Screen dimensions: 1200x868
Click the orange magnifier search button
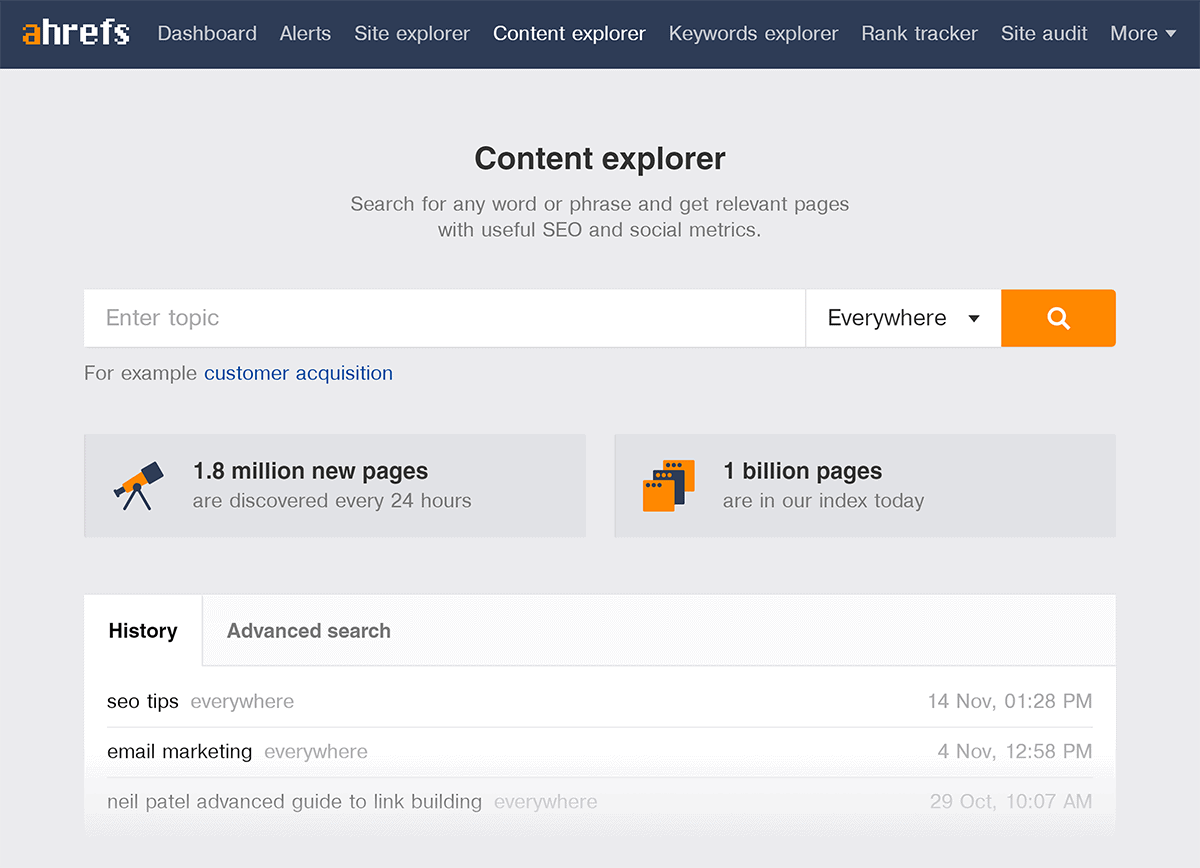point(1058,318)
